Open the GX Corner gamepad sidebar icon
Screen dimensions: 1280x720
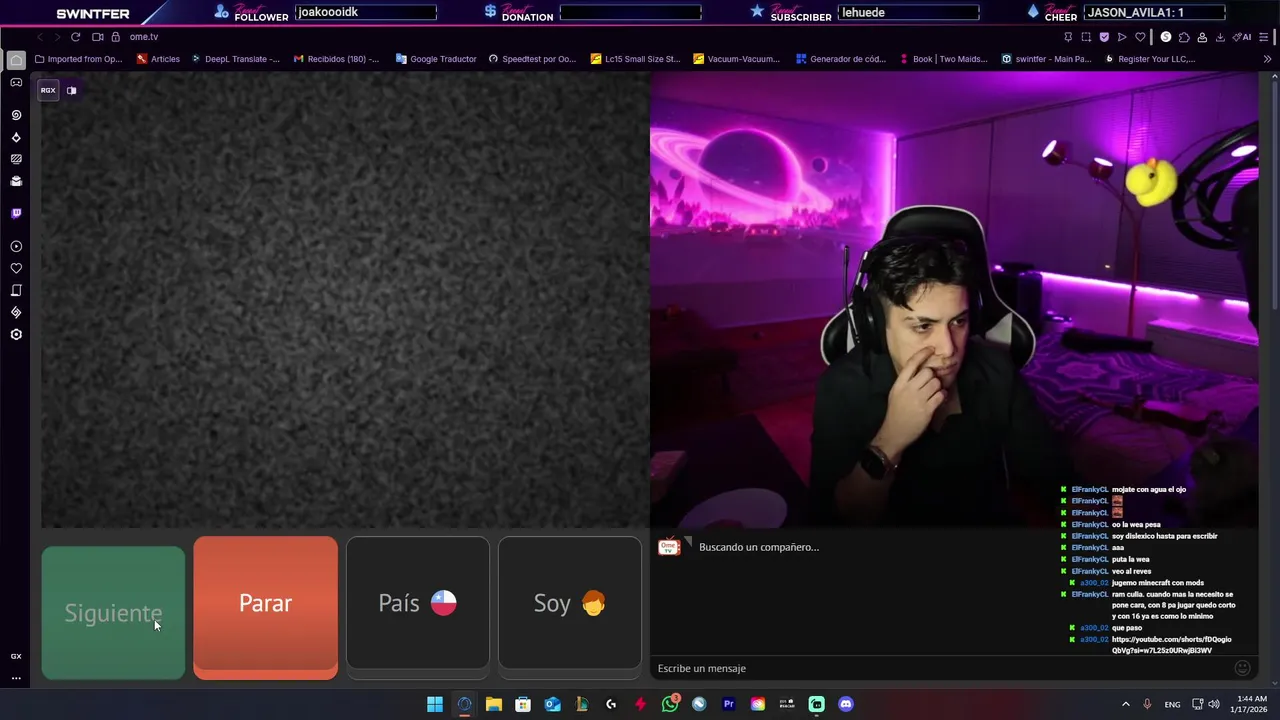click(x=16, y=83)
